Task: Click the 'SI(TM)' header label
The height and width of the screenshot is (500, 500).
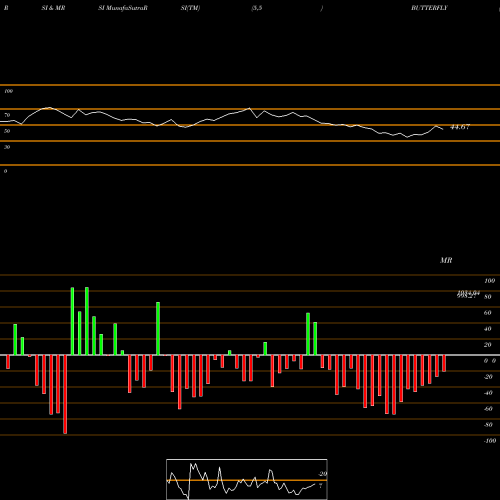Action: 190,8
